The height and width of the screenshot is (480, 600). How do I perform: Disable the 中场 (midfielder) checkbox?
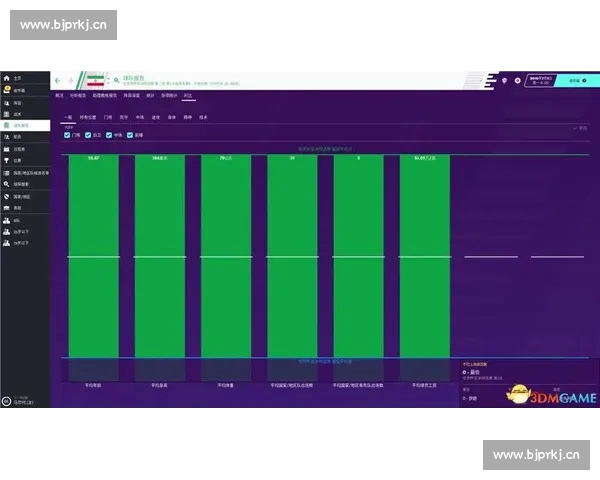(107, 134)
